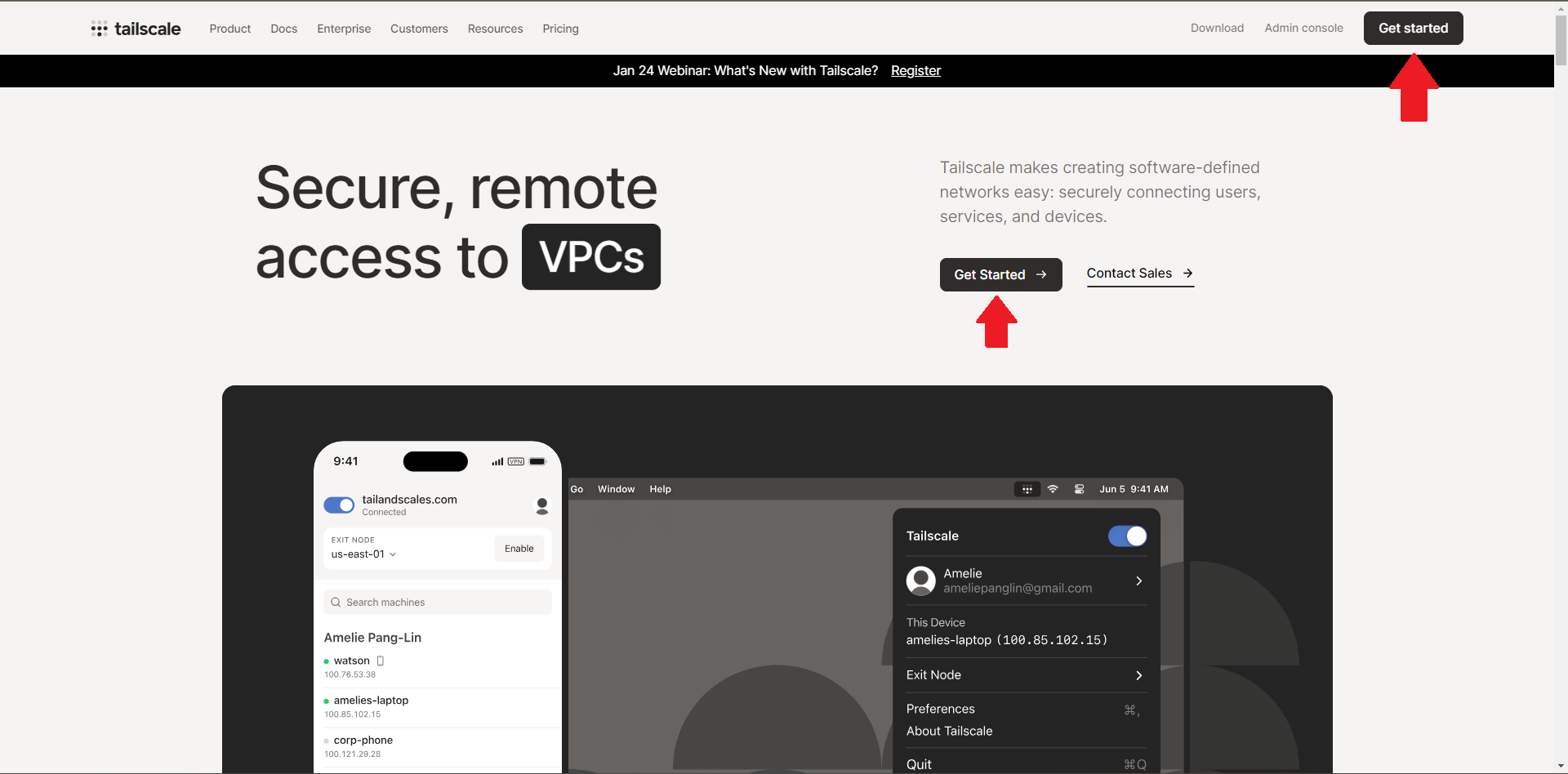Image resolution: width=1568 pixels, height=774 pixels.
Task: Open the Window menu in the Mac menu bar
Action: point(616,489)
